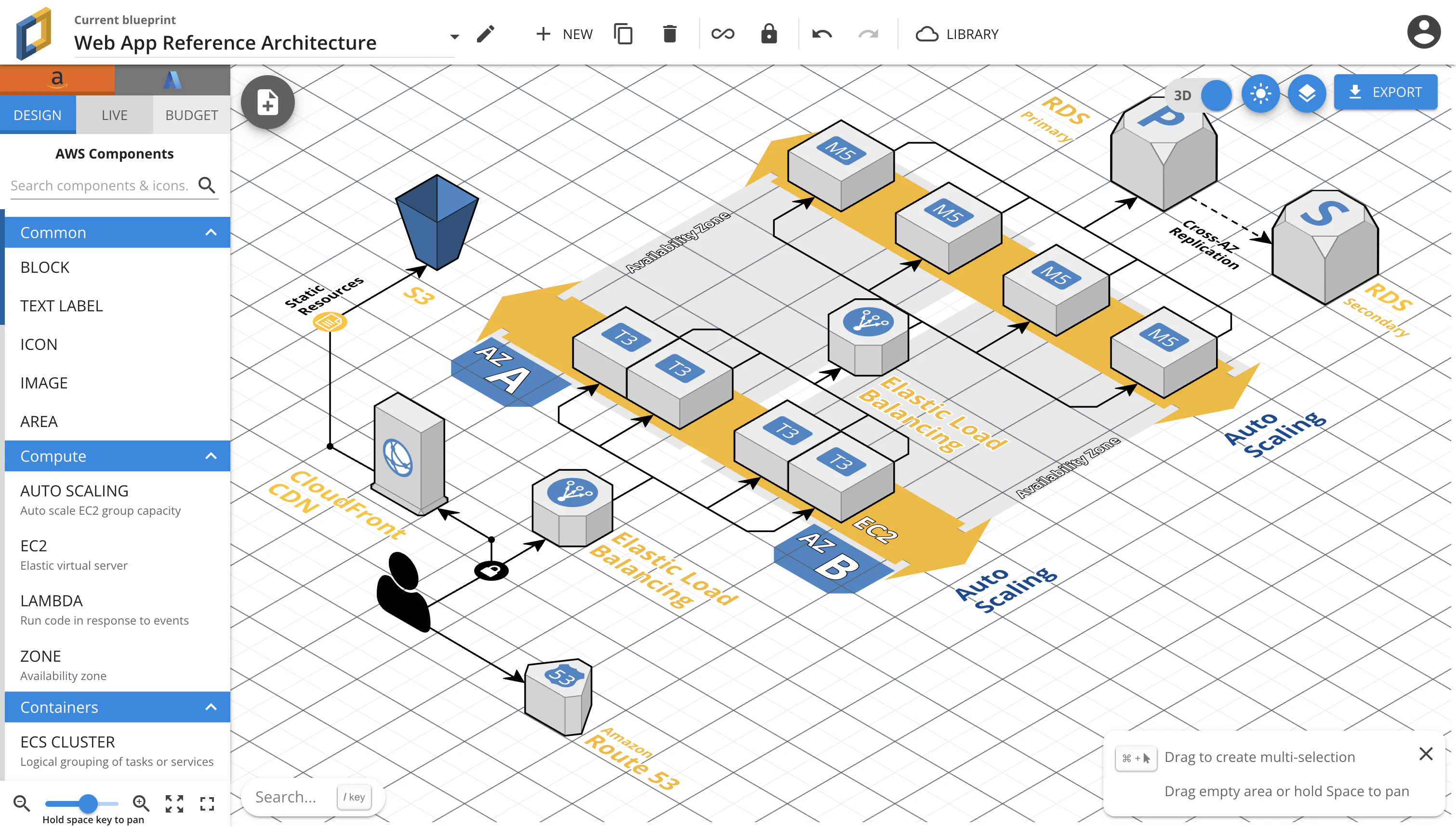
Task: Undo the last action
Action: pyautogui.click(x=821, y=34)
